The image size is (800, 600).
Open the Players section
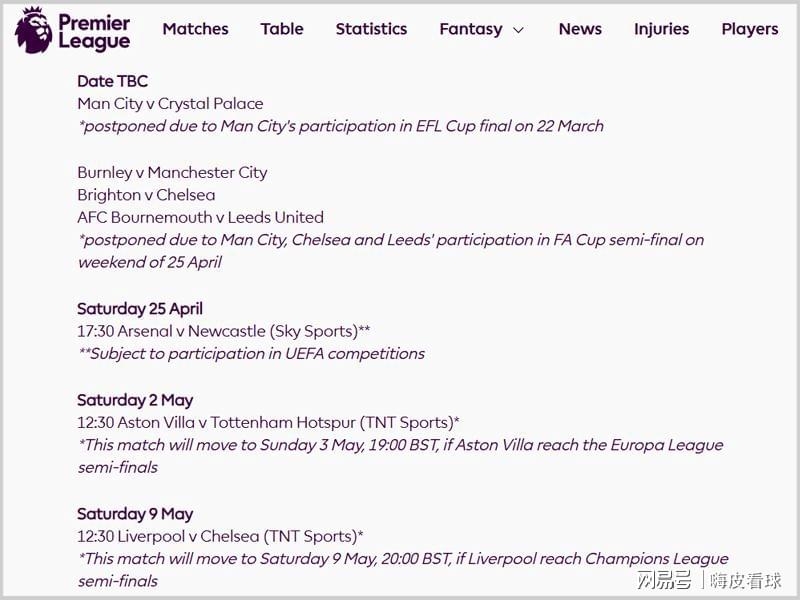[x=749, y=29]
